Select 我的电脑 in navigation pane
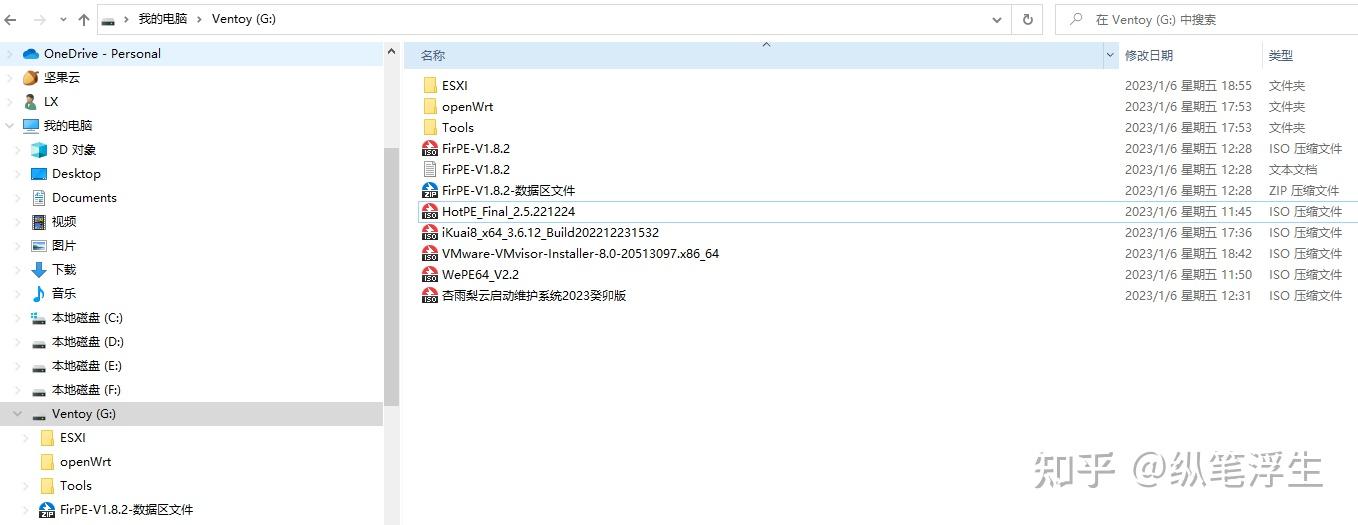The width and height of the screenshot is (1358, 525). point(67,126)
